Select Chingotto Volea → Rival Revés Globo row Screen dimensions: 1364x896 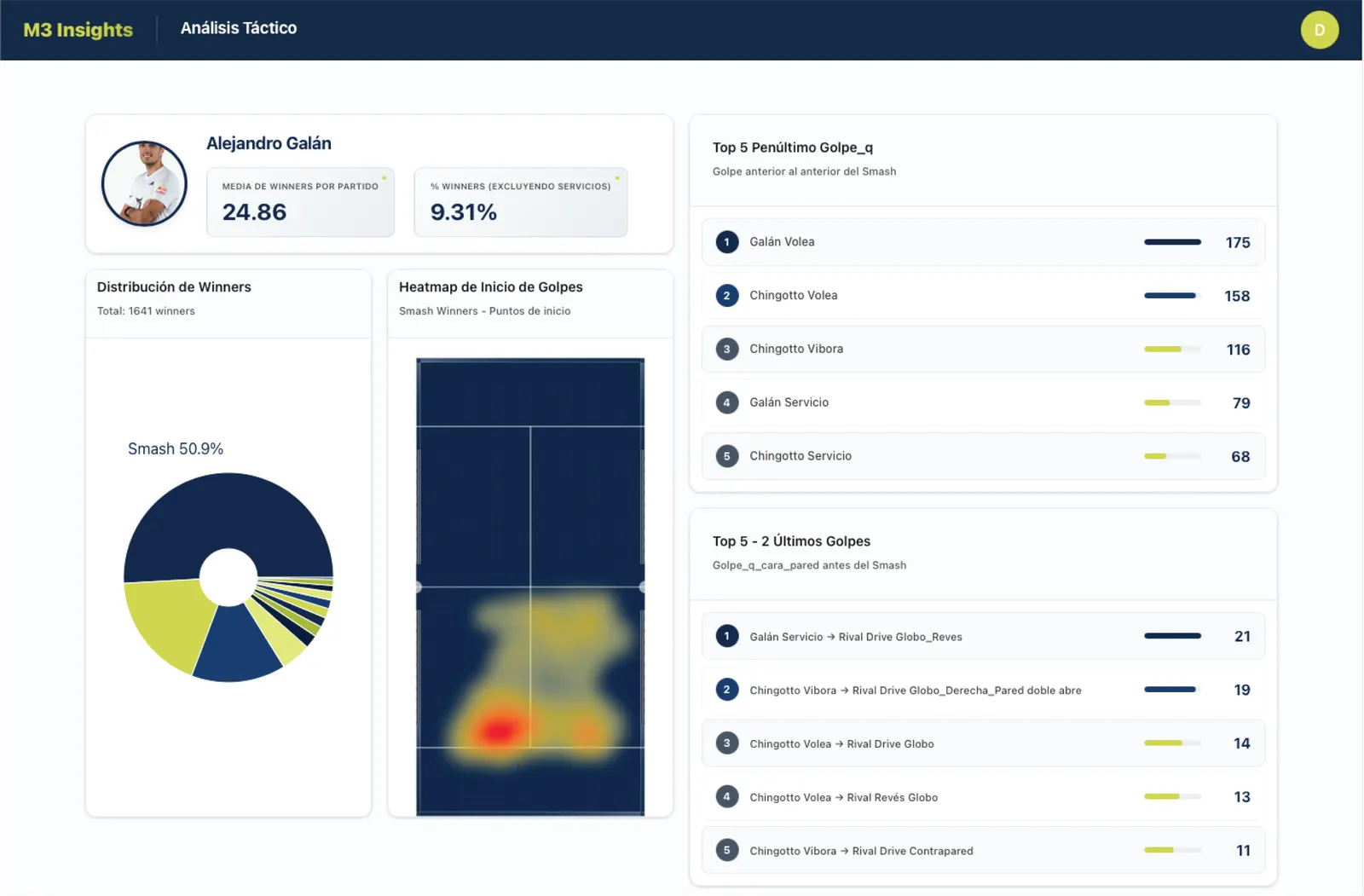coord(983,797)
